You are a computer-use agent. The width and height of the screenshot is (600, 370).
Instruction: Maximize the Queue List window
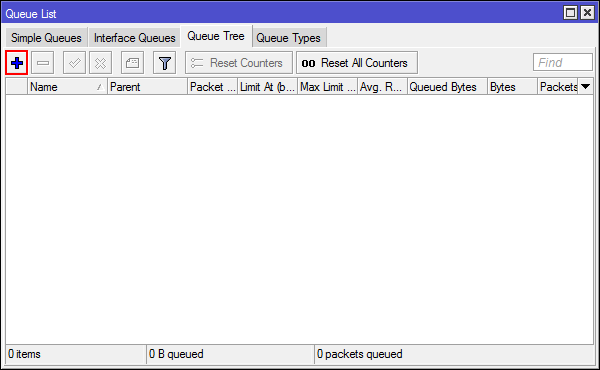click(570, 13)
